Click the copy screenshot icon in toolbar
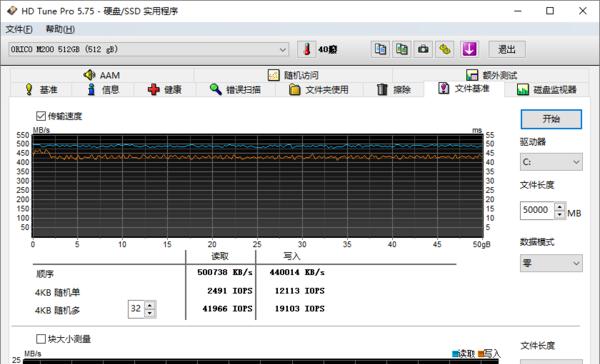Screen dimensions: 600x364 (x=402, y=49)
